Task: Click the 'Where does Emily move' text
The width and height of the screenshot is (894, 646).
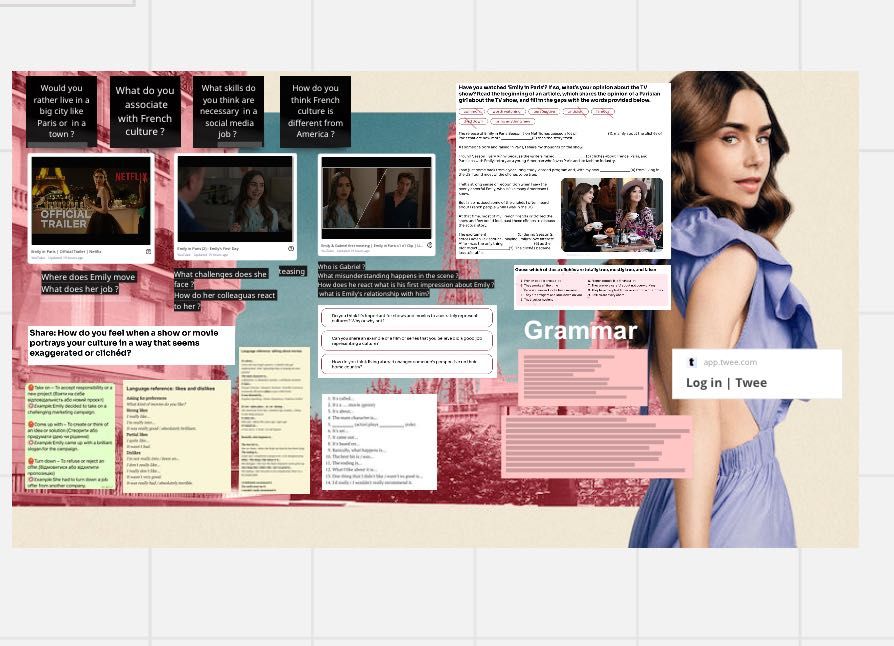Action: click(88, 277)
